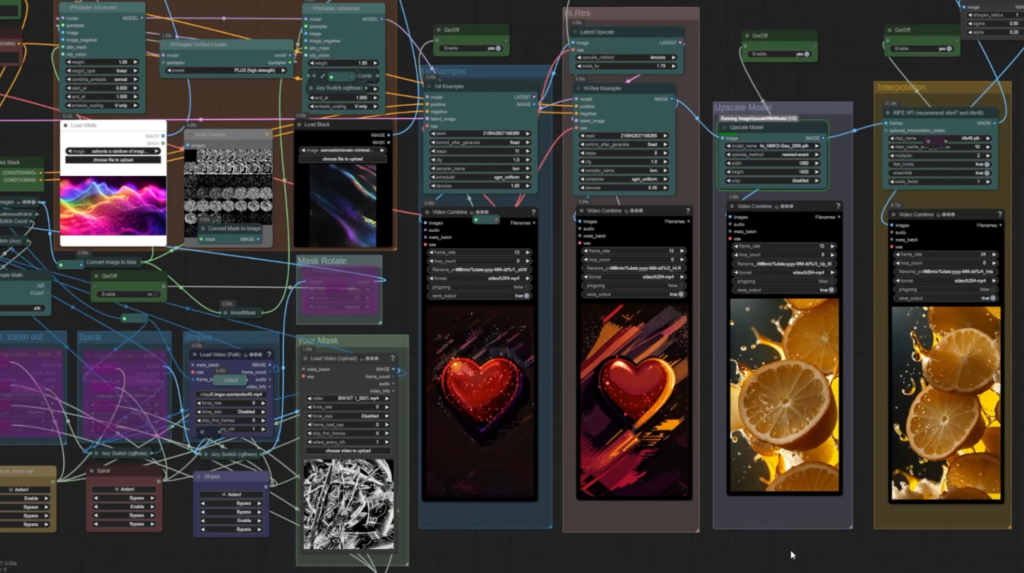Open help icon on 1st Video Combine node
1024x573 pixels.
pos(534,212)
